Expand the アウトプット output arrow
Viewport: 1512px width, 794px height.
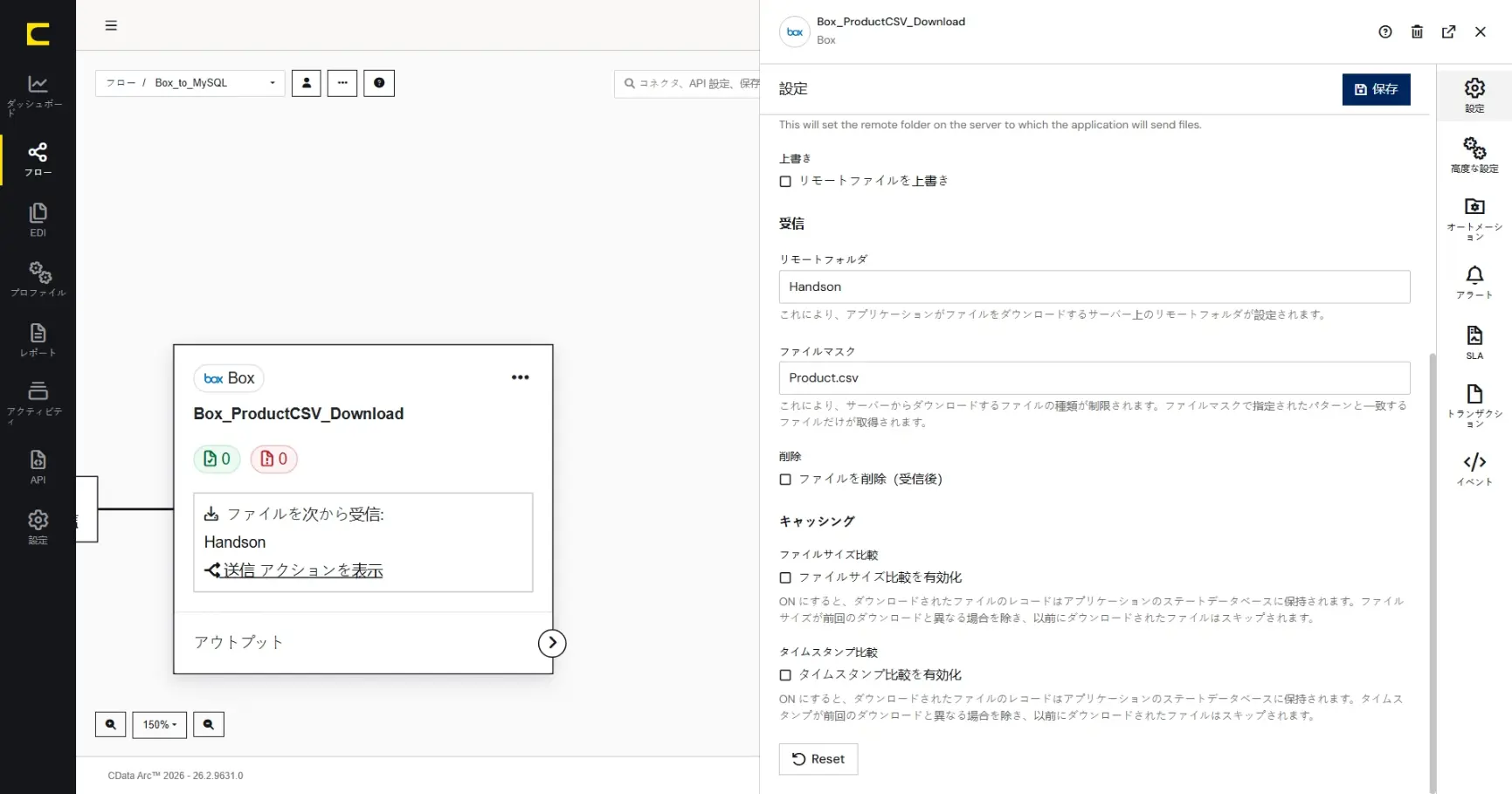(552, 643)
